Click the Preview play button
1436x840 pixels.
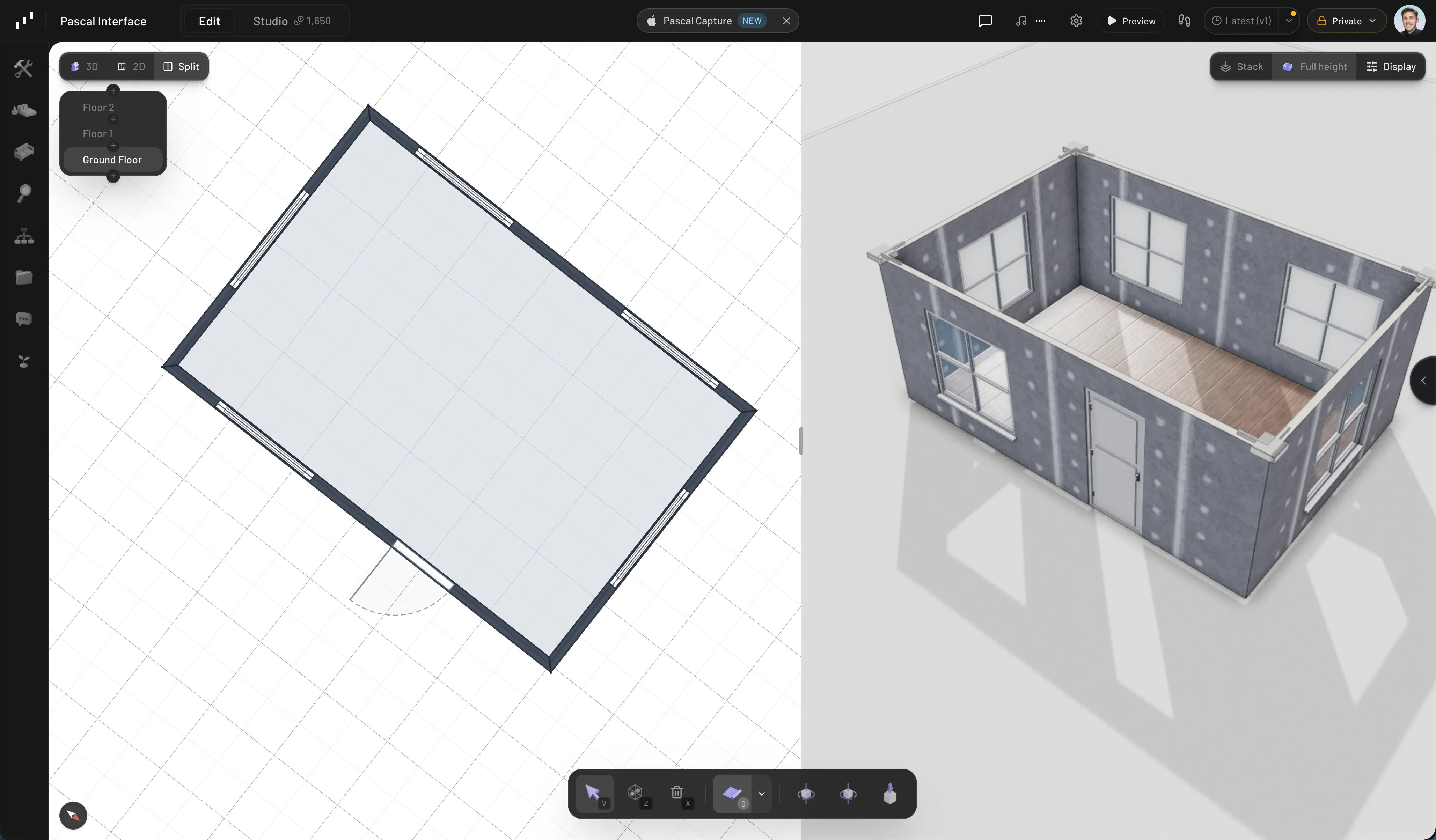pyautogui.click(x=1131, y=21)
